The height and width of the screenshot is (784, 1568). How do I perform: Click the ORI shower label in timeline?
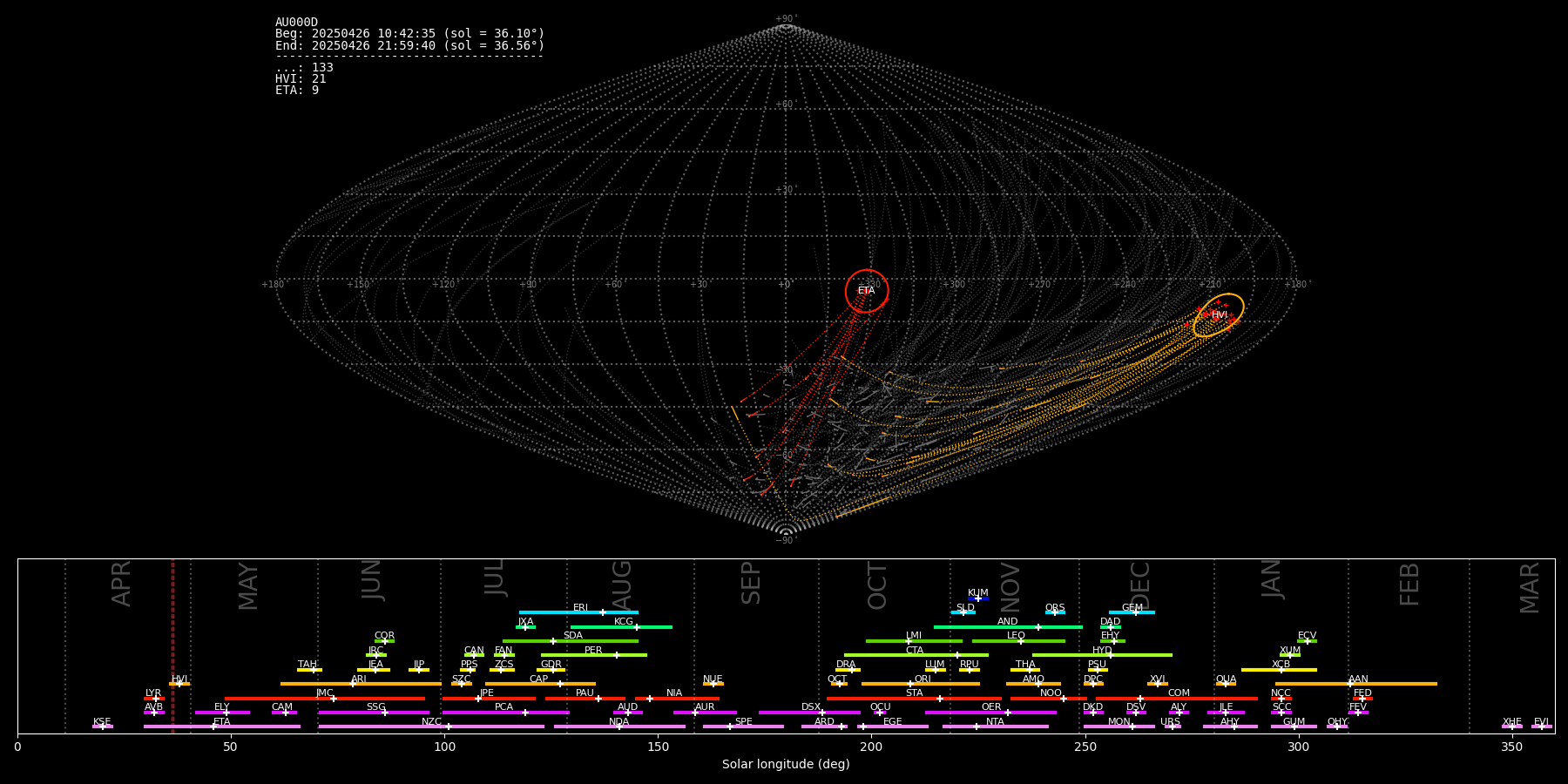tap(923, 679)
